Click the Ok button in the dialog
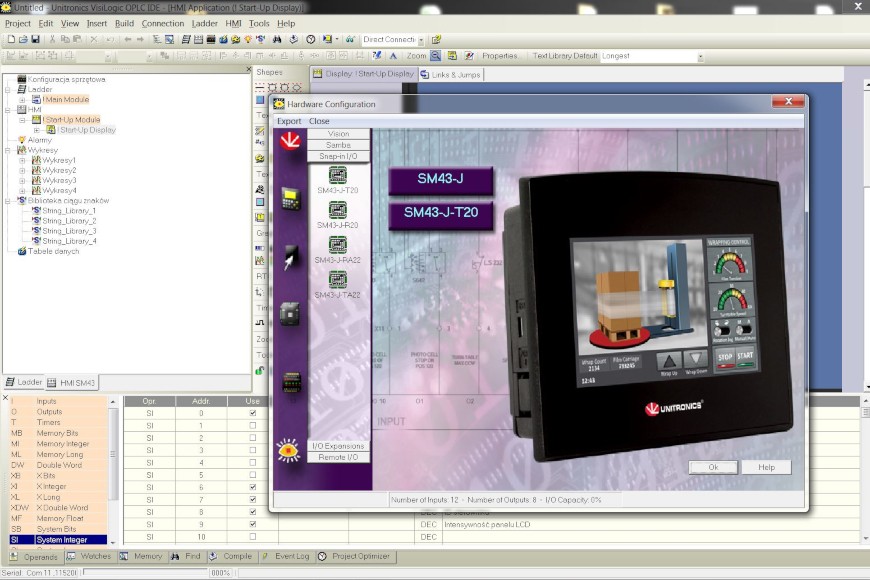 click(713, 467)
